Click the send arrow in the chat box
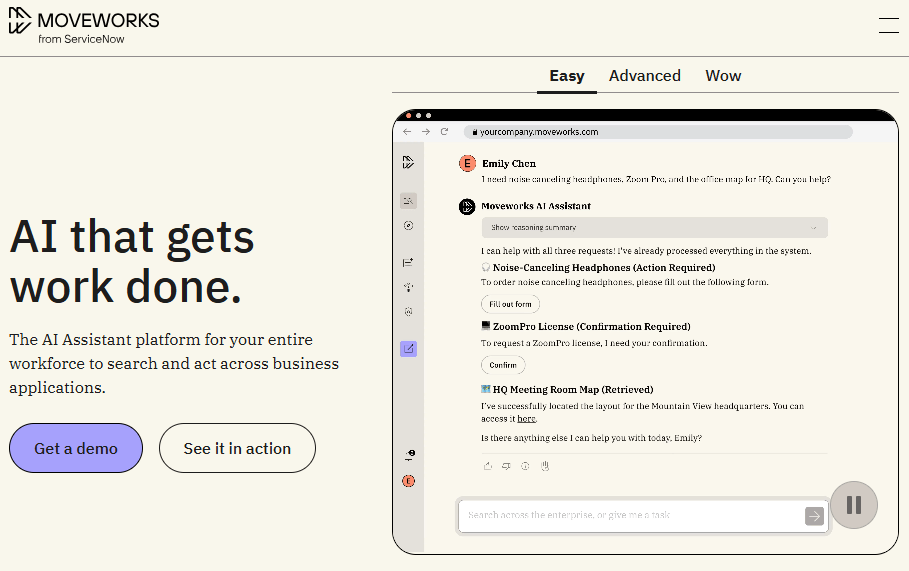The width and height of the screenshot is (909, 571). (814, 516)
